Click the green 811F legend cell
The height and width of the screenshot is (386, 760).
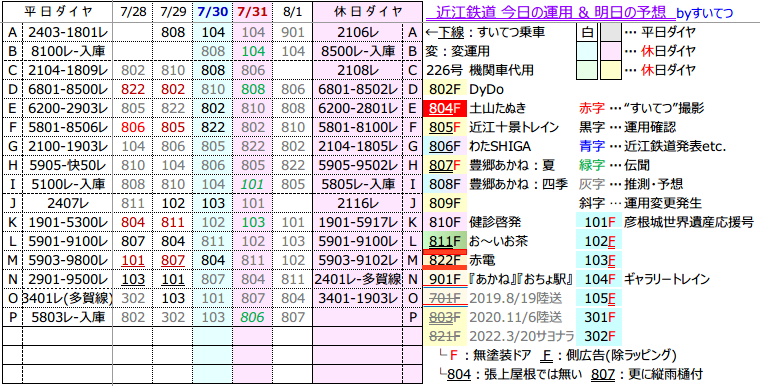tap(445, 241)
